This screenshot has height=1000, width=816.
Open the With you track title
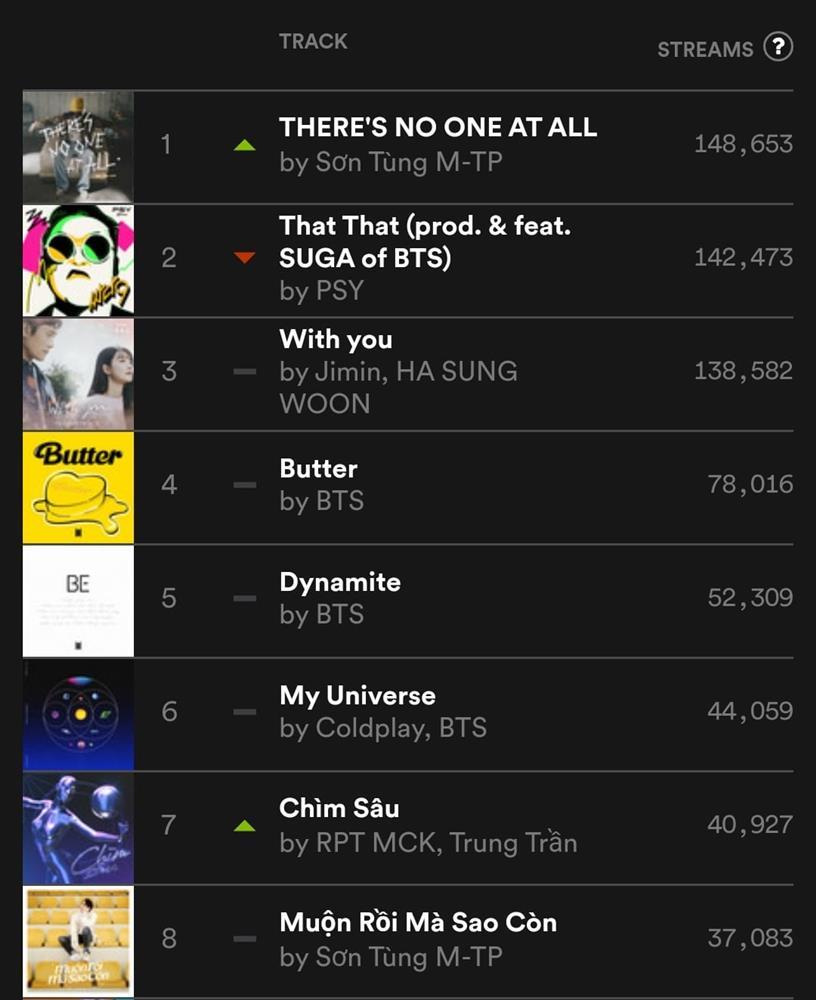[x=336, y=339]
